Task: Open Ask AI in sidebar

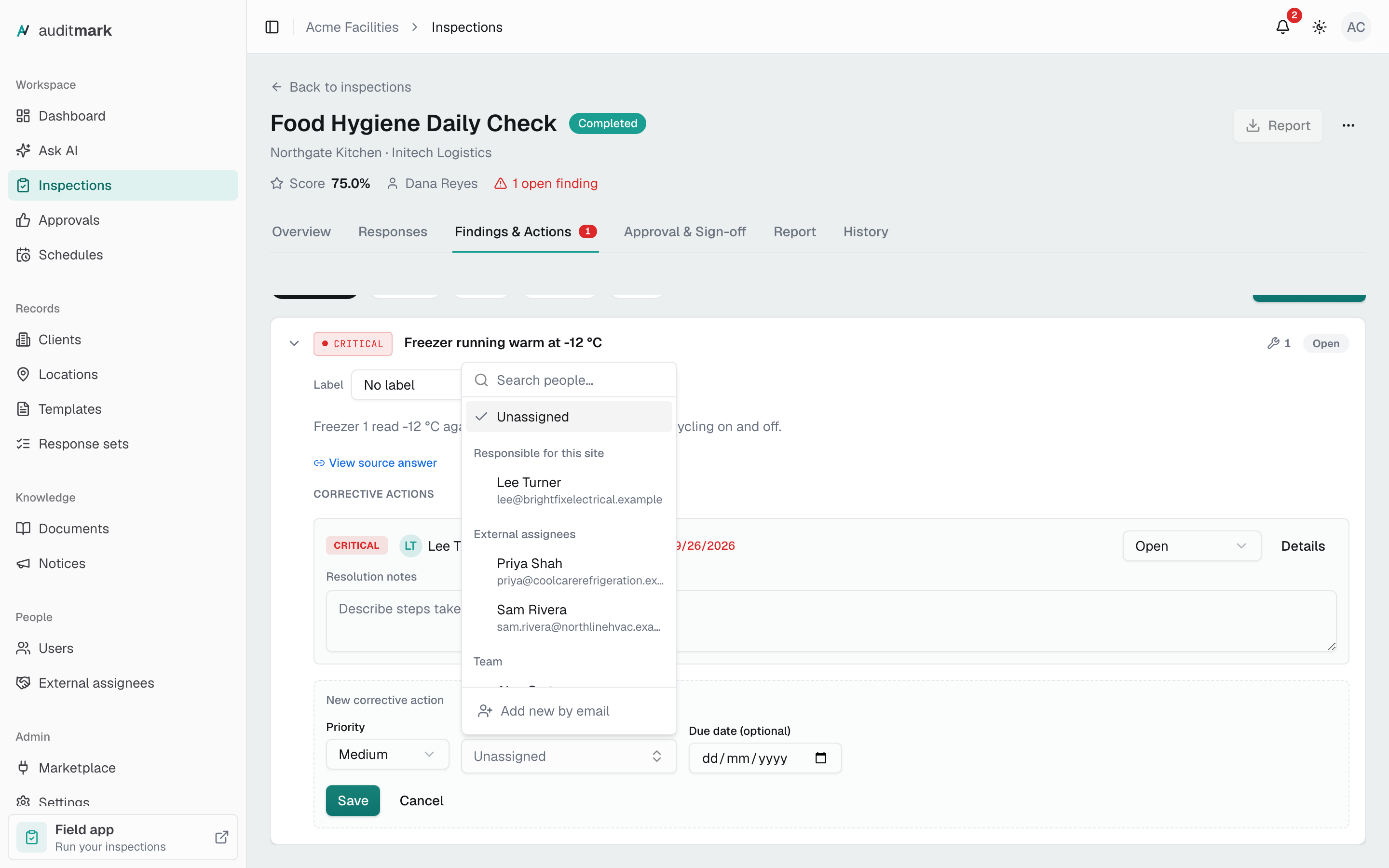Action: (x=123, y=150)
